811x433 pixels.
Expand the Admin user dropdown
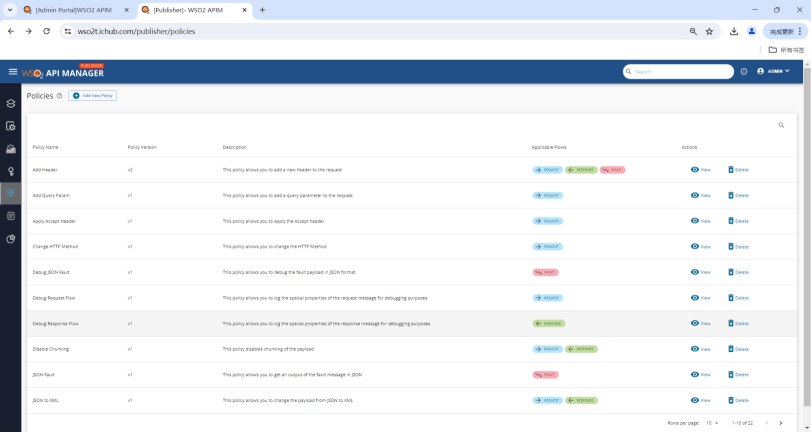tap(774, 71)
